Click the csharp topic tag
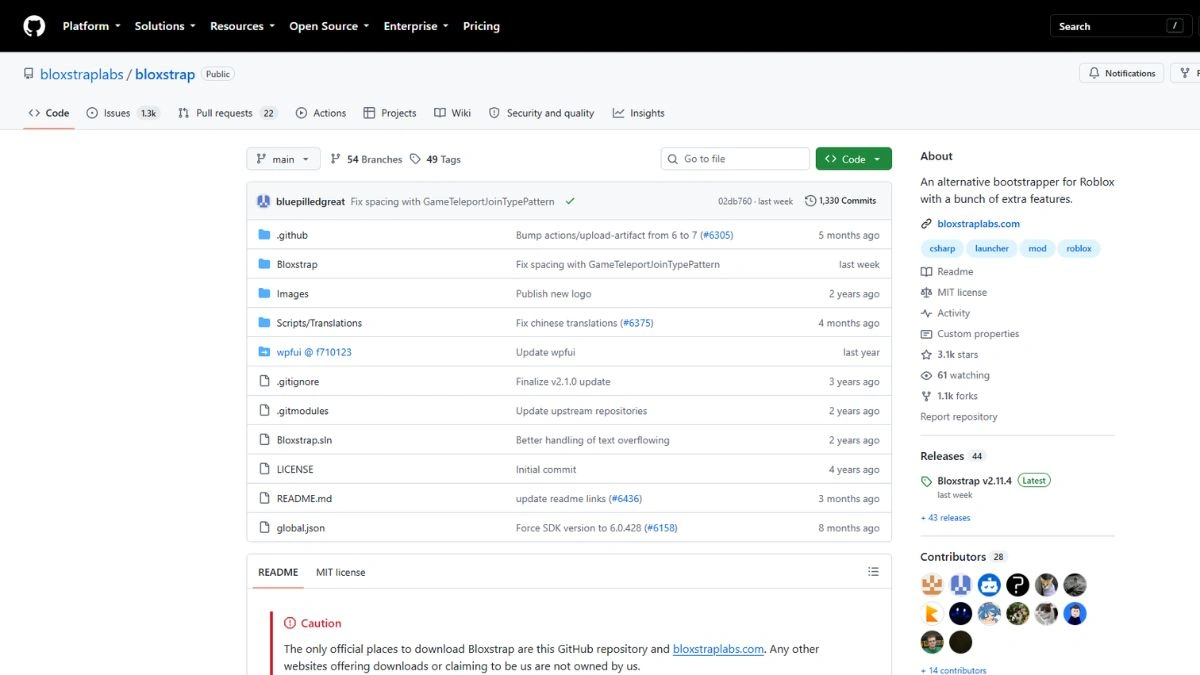This screenshot has height=675, width=1200. [942, 248]
